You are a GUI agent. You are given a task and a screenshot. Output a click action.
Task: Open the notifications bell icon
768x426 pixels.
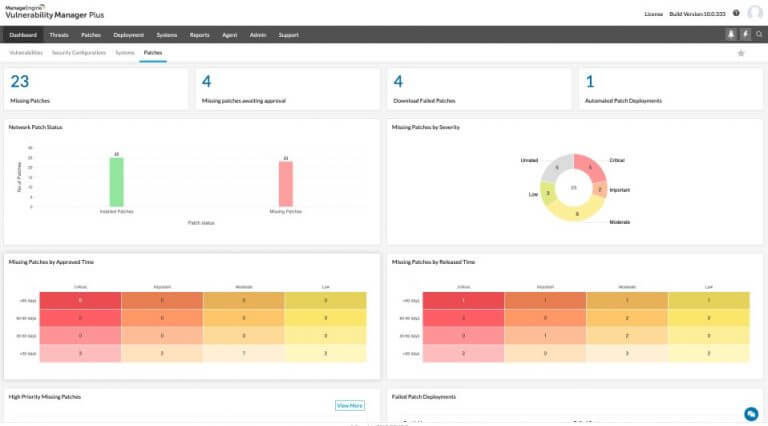pos(730,34)
